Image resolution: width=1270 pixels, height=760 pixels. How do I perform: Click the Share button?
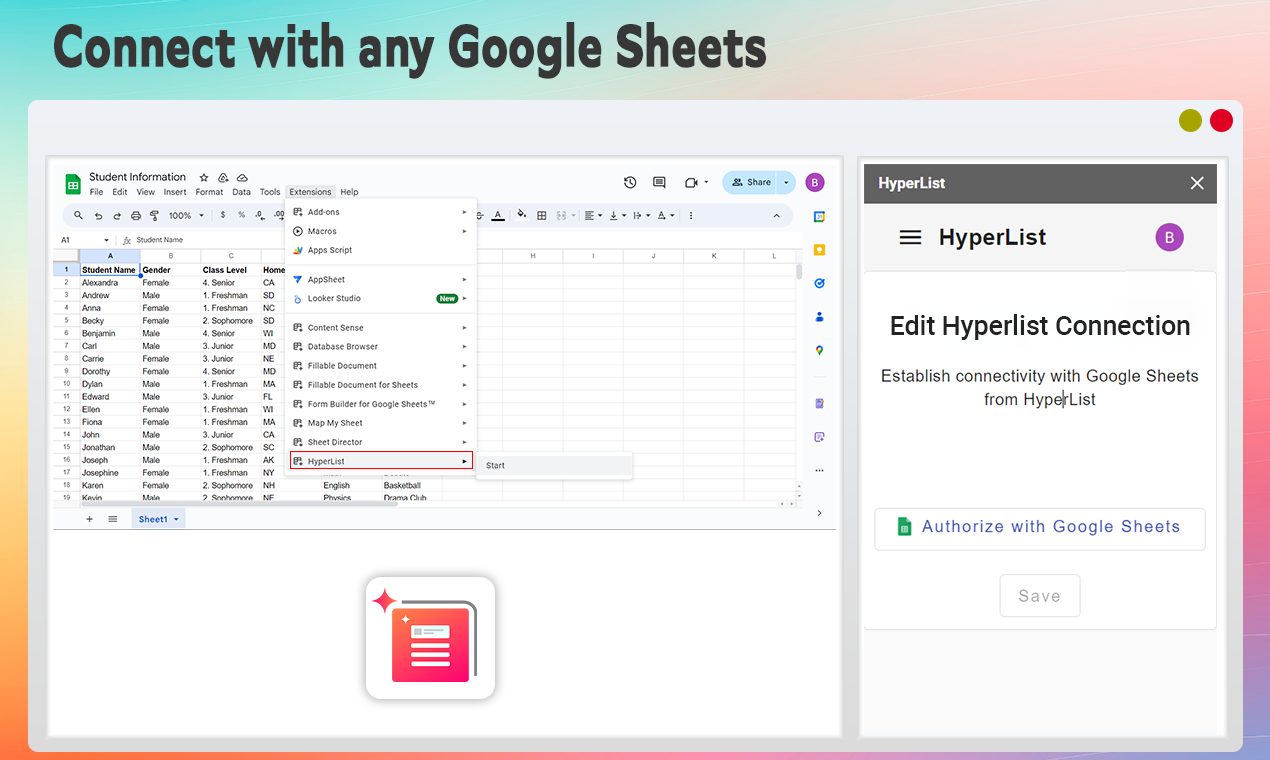751,182
